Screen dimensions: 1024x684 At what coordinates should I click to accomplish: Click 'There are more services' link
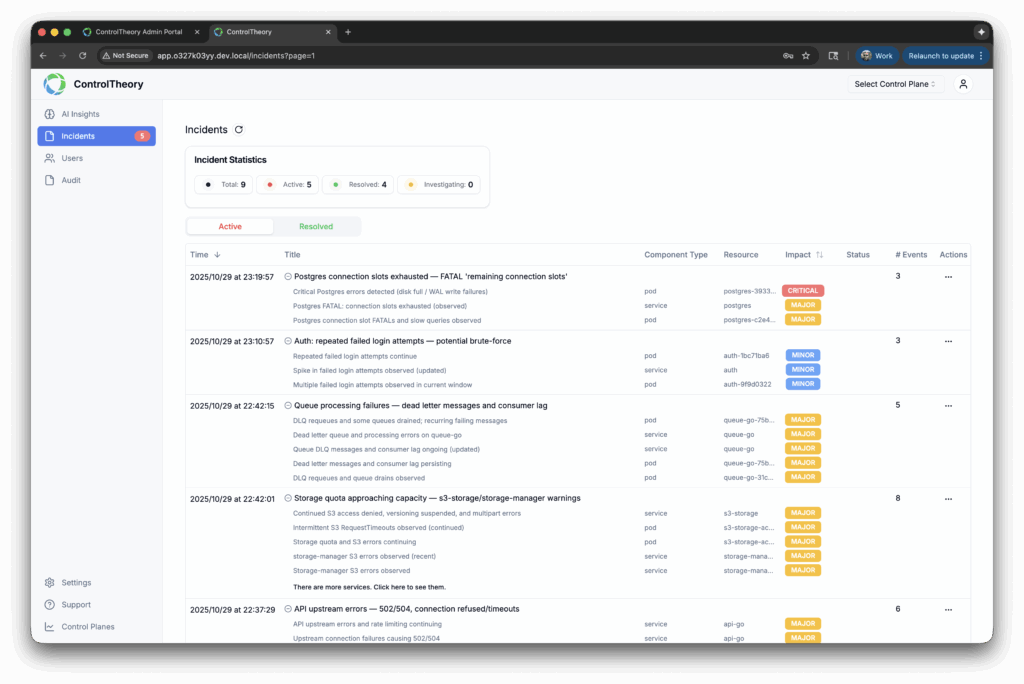pos(369,587)
